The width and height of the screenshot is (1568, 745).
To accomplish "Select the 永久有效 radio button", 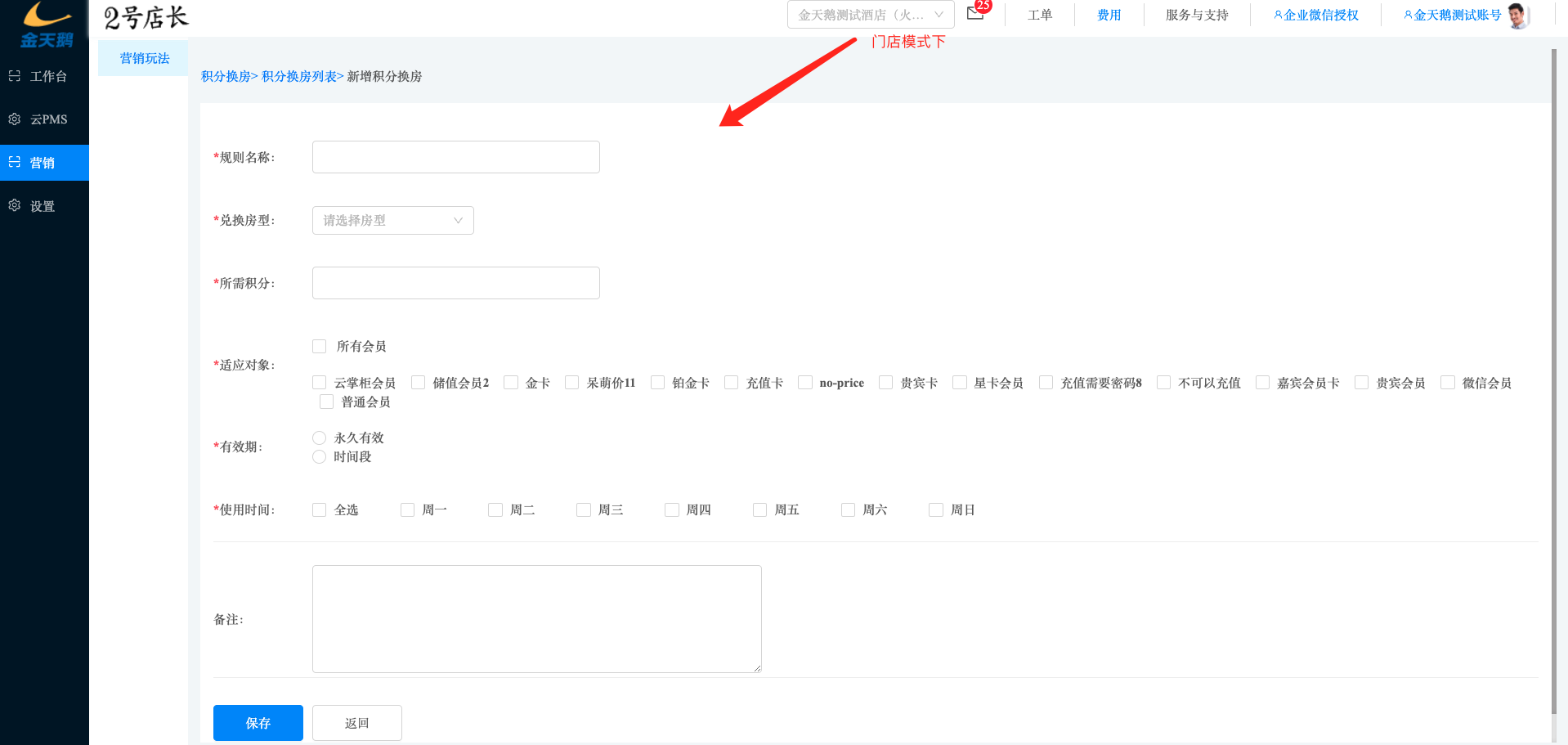I will 319,438.
